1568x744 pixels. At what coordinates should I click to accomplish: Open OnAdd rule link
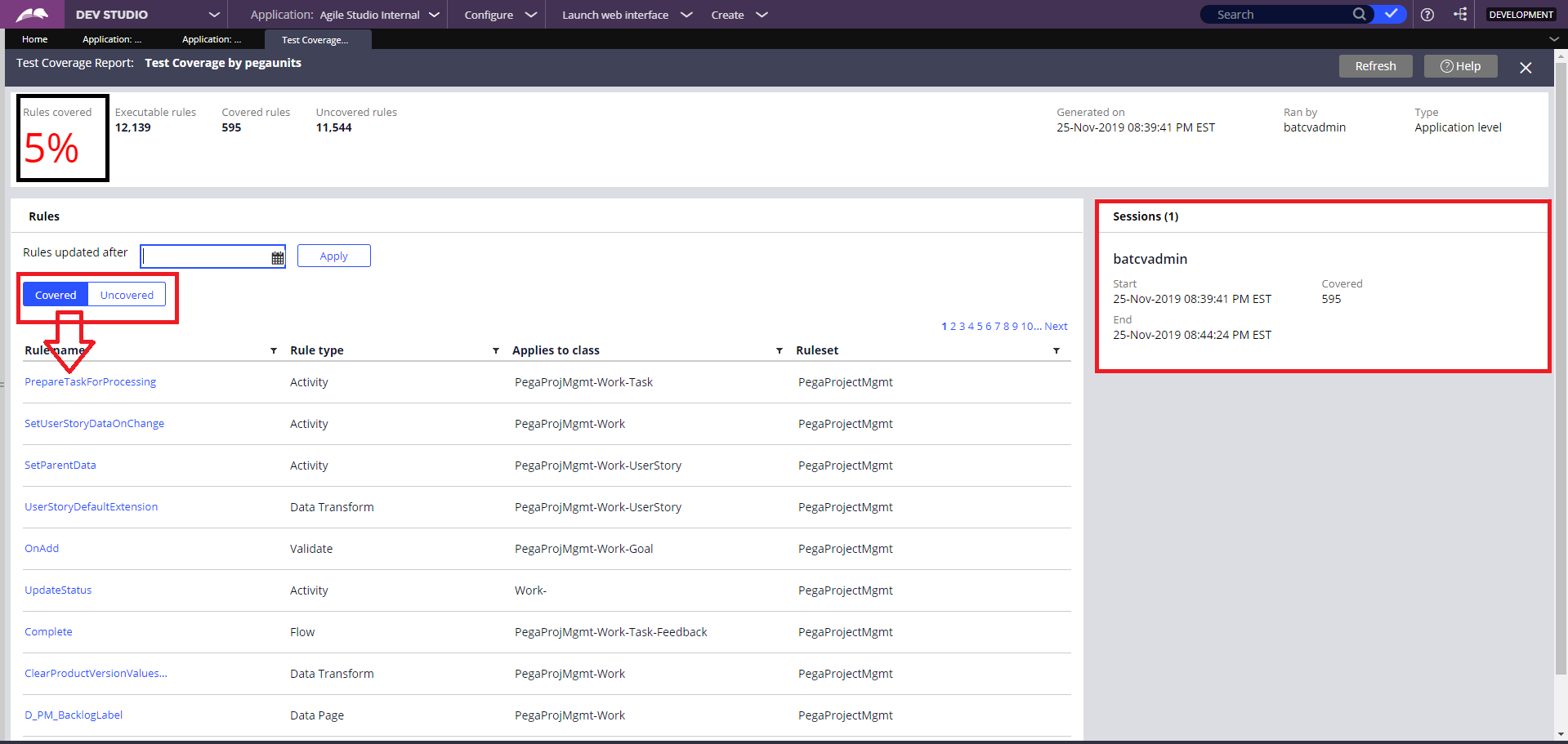(42, 548)
